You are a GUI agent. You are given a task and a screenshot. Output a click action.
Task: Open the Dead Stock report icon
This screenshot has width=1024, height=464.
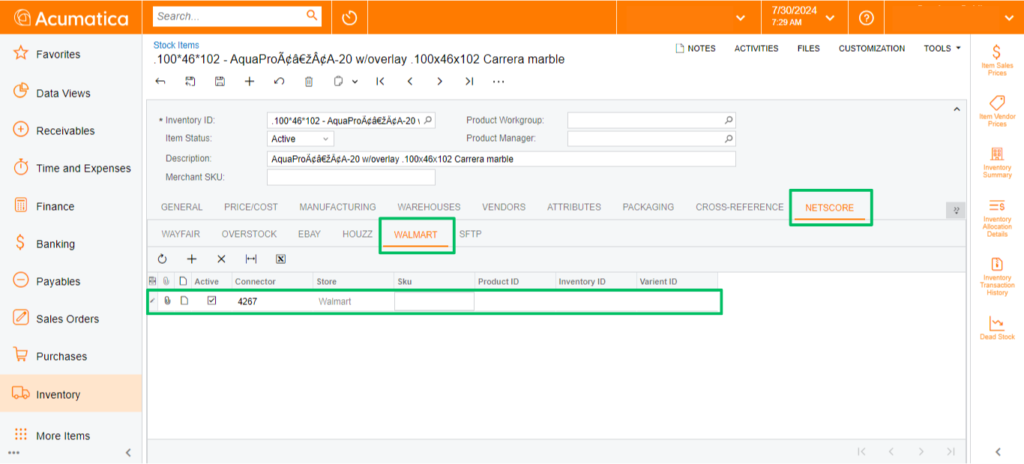click(996, 327)
